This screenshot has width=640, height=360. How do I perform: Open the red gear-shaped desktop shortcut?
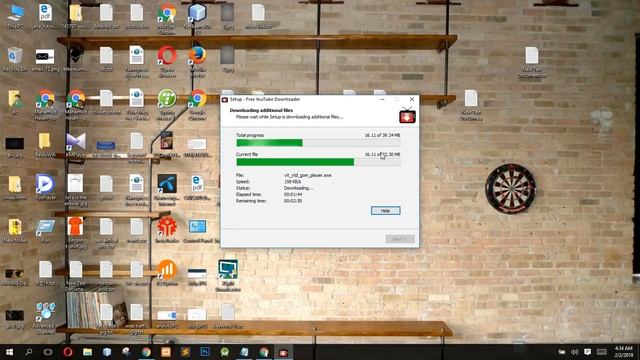[x=167, y=230]
